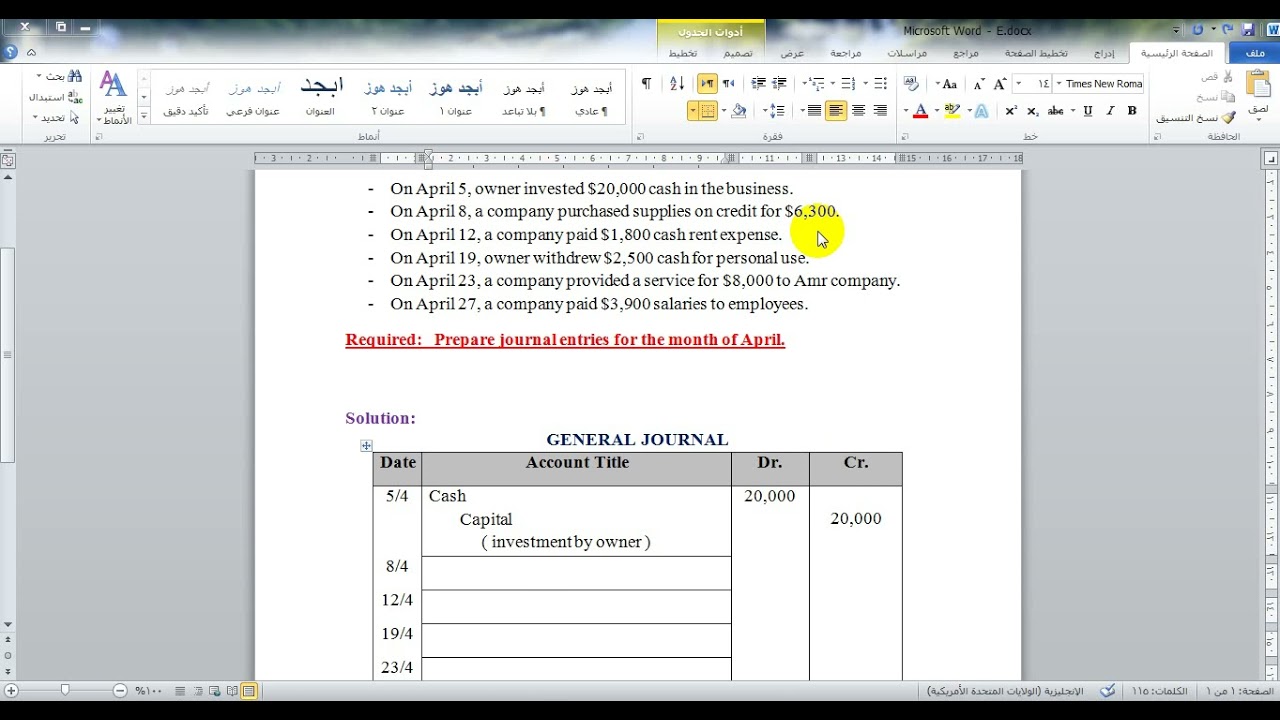Screen dimensions: 1280x720
Task: Open the font name Times New Roman dropdown
Action: (x=1059, y=84)
